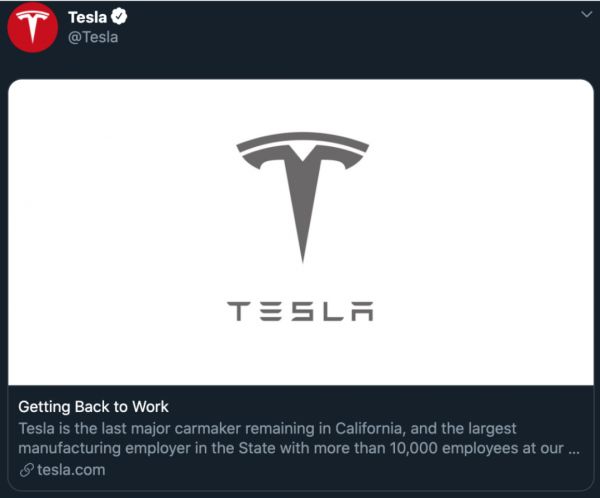Expand the tweet options chevron
600x498 pixels.
tap(586, 14)
